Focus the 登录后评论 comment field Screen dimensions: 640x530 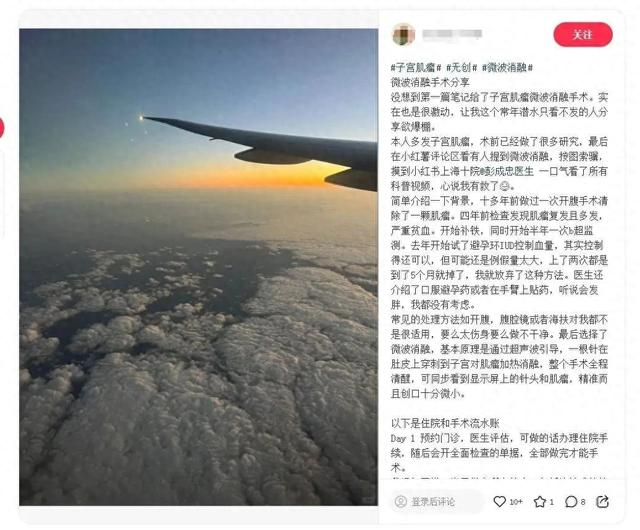tap(437, 501)
